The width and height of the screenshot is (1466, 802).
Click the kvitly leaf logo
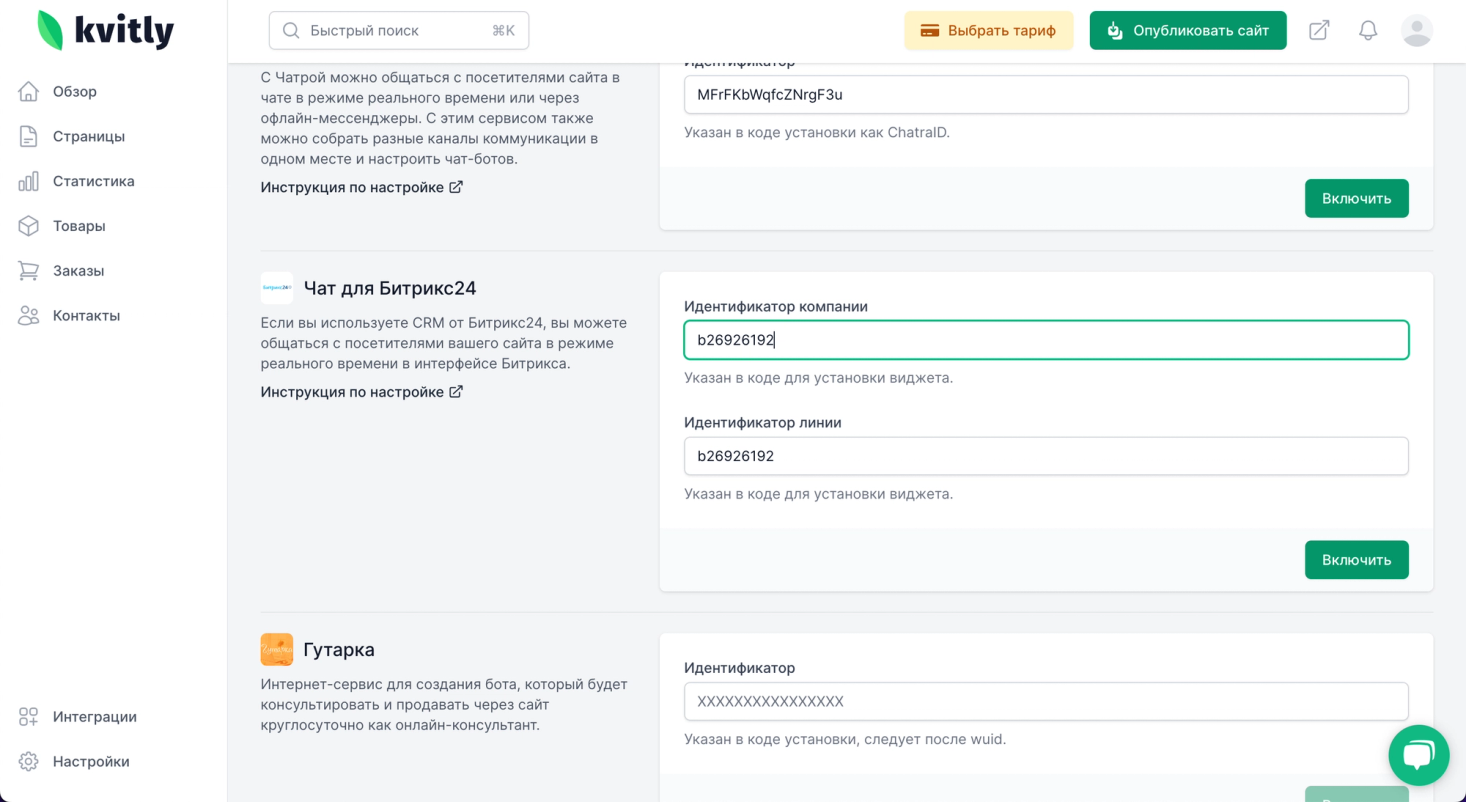[50, 30]
